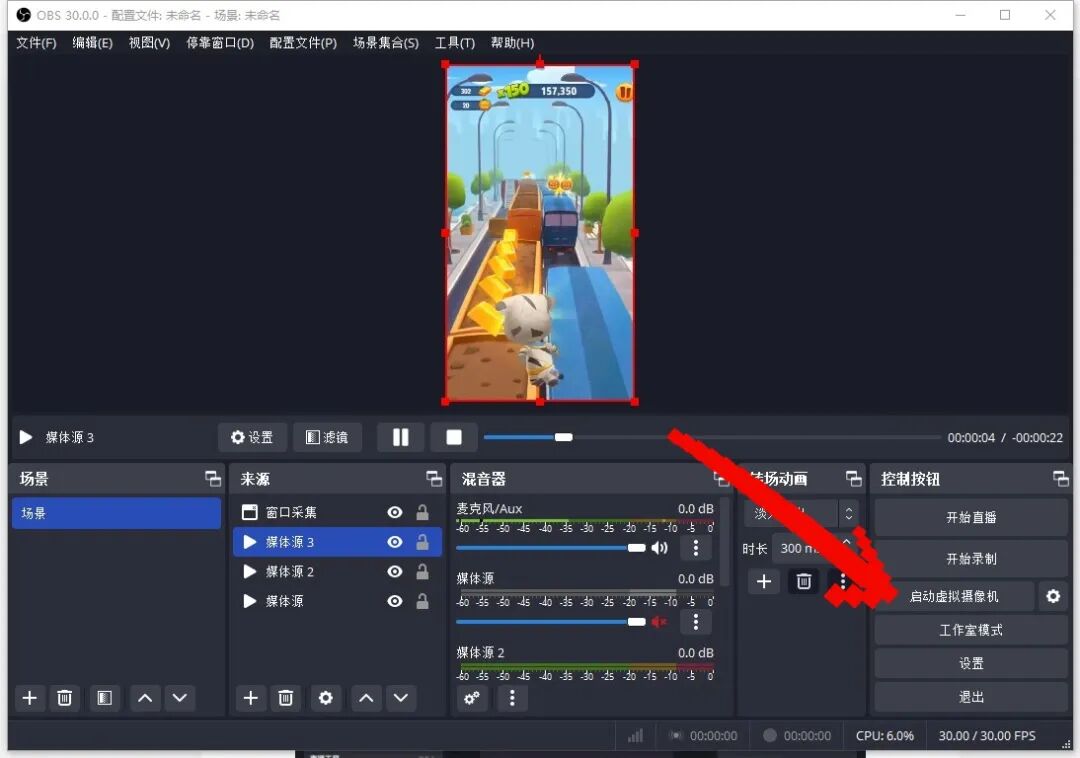The image size is (1080, 758).
Task: Open the 工具(T) menu
Action: pos(455,43)
